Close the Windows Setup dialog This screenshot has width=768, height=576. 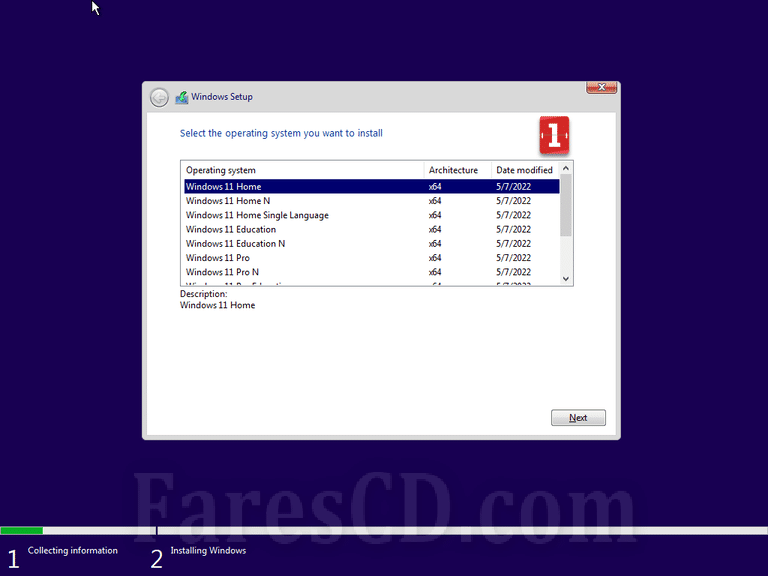[601, 87]
